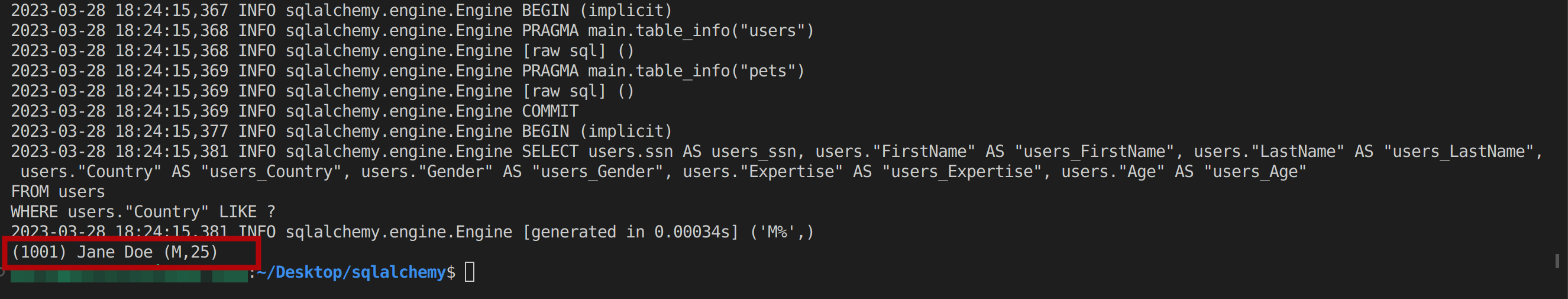Click the 18:24:15,377 timestamp
Viewport: 1568px width, 299px height.
pyautogui.click(x=172, y=131)
